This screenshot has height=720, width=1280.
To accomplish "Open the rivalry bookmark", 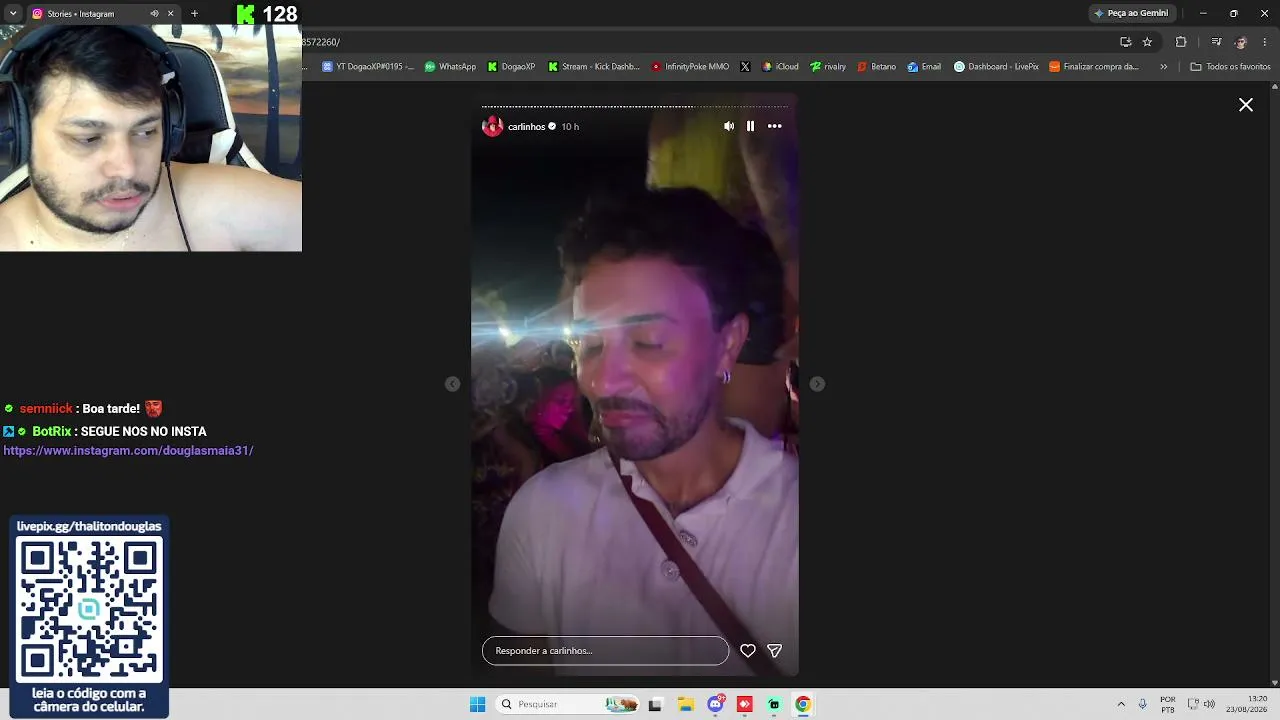I will (828, 67).
